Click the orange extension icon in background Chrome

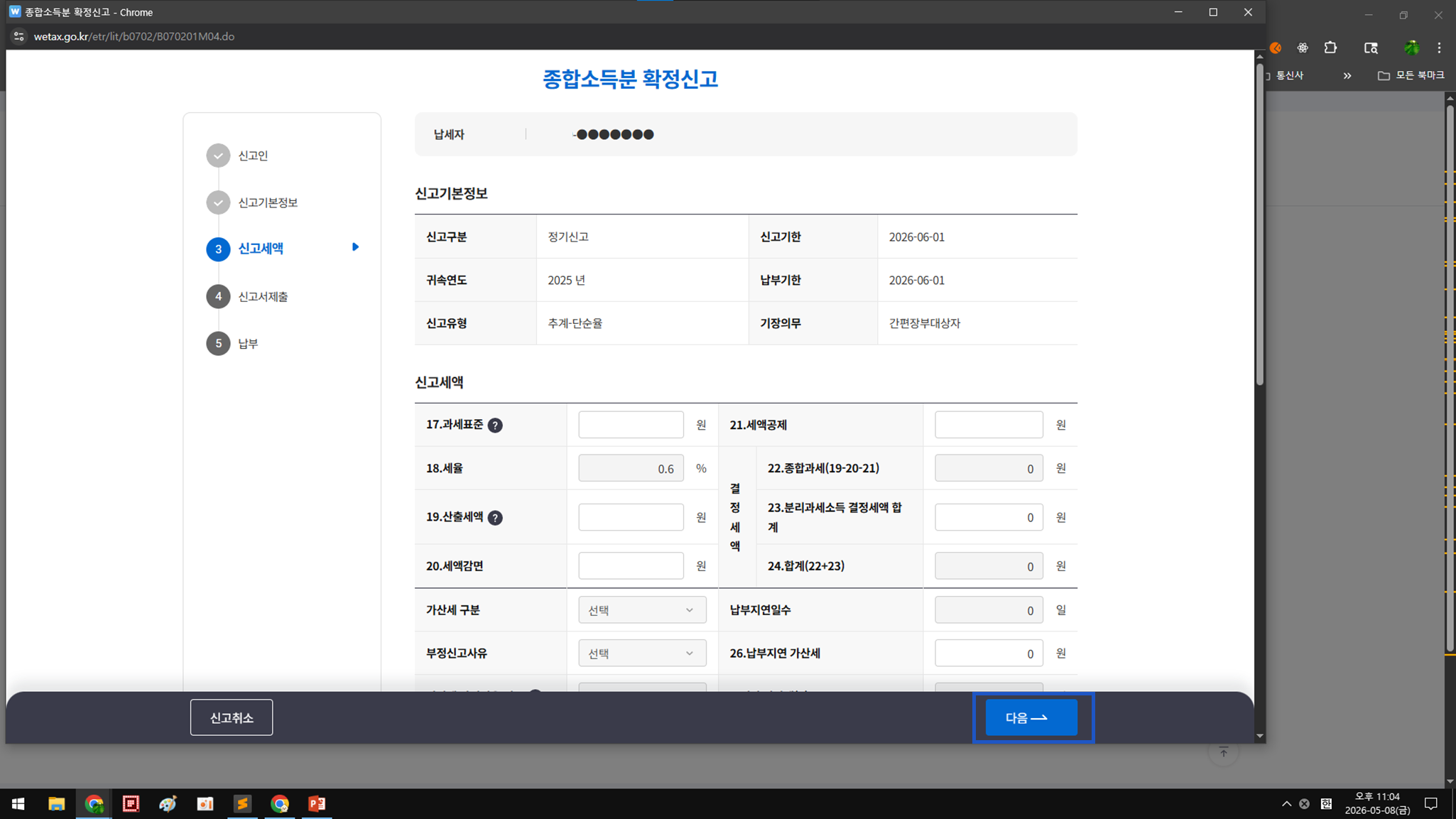coord(1276,48)
